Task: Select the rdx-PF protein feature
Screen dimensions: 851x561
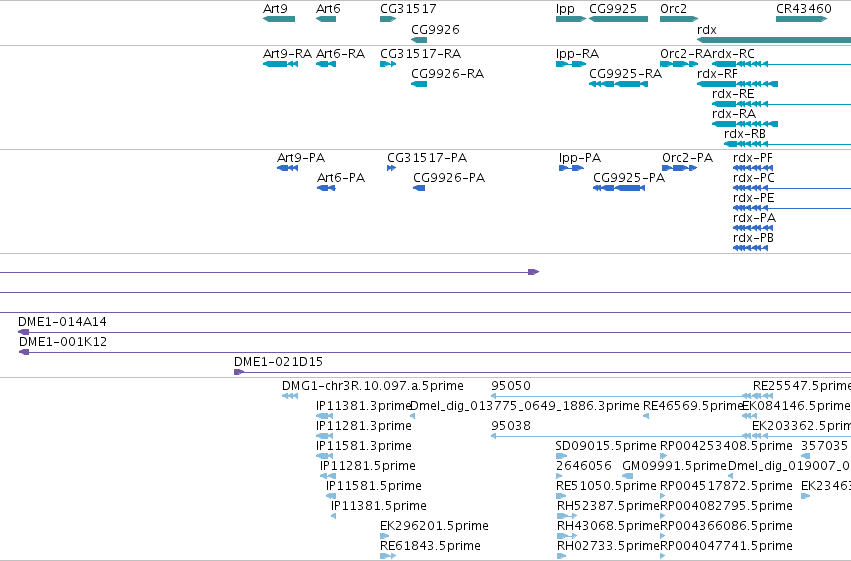Action: [x=753, y=168]
